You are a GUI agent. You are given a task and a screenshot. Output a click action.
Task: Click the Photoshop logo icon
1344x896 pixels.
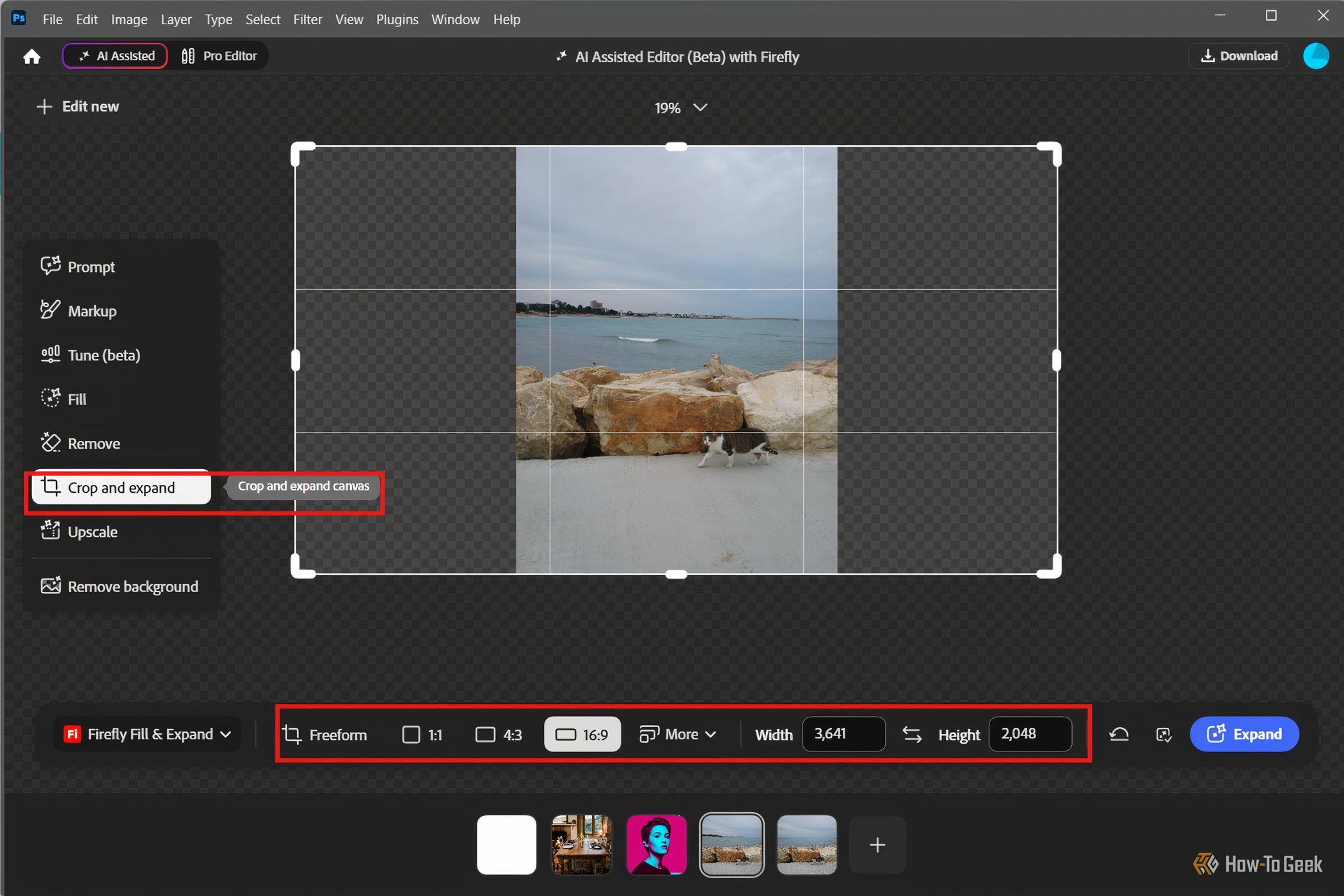pos(19,18)
